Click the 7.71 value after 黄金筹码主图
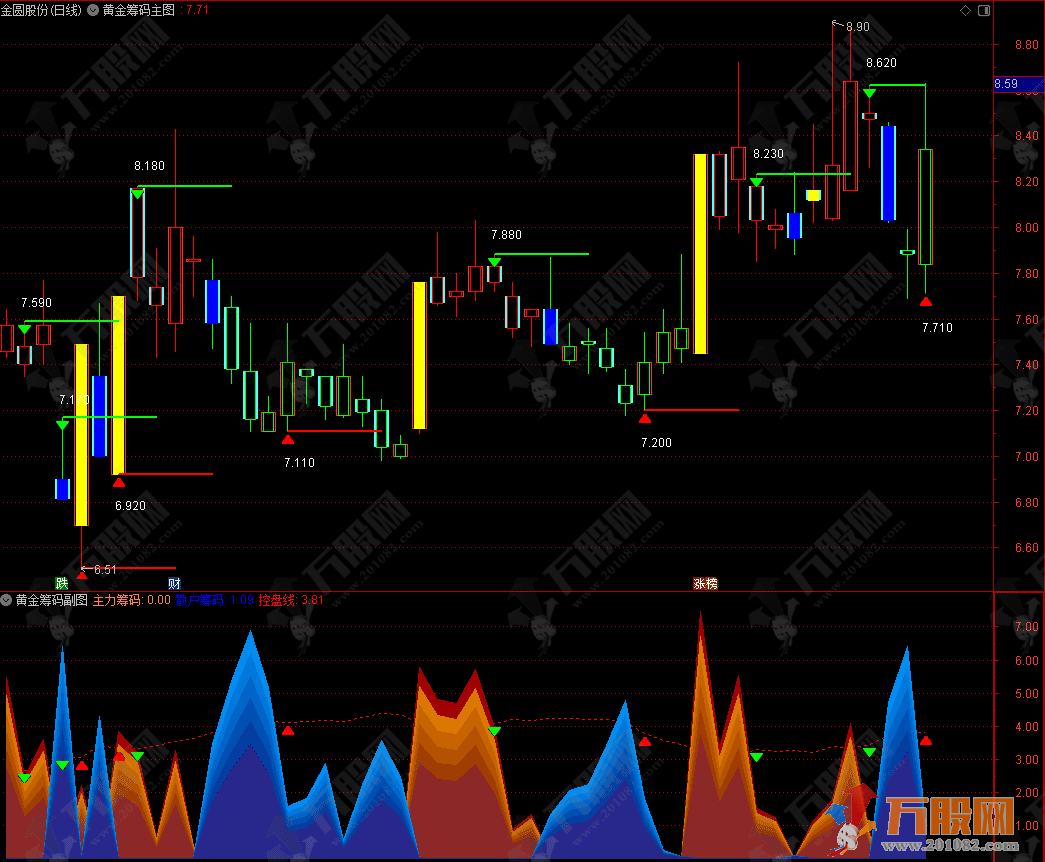Image resolution: width=1045 pixels, height=862 pixels. 197,10
